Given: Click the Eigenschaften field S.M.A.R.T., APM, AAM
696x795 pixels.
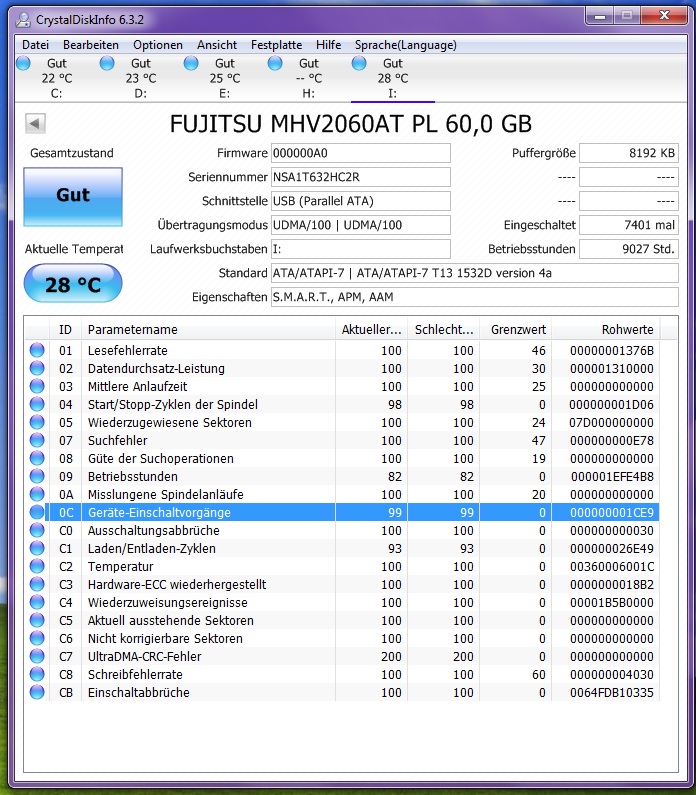Looking at the screenshot, I should 474,297.
